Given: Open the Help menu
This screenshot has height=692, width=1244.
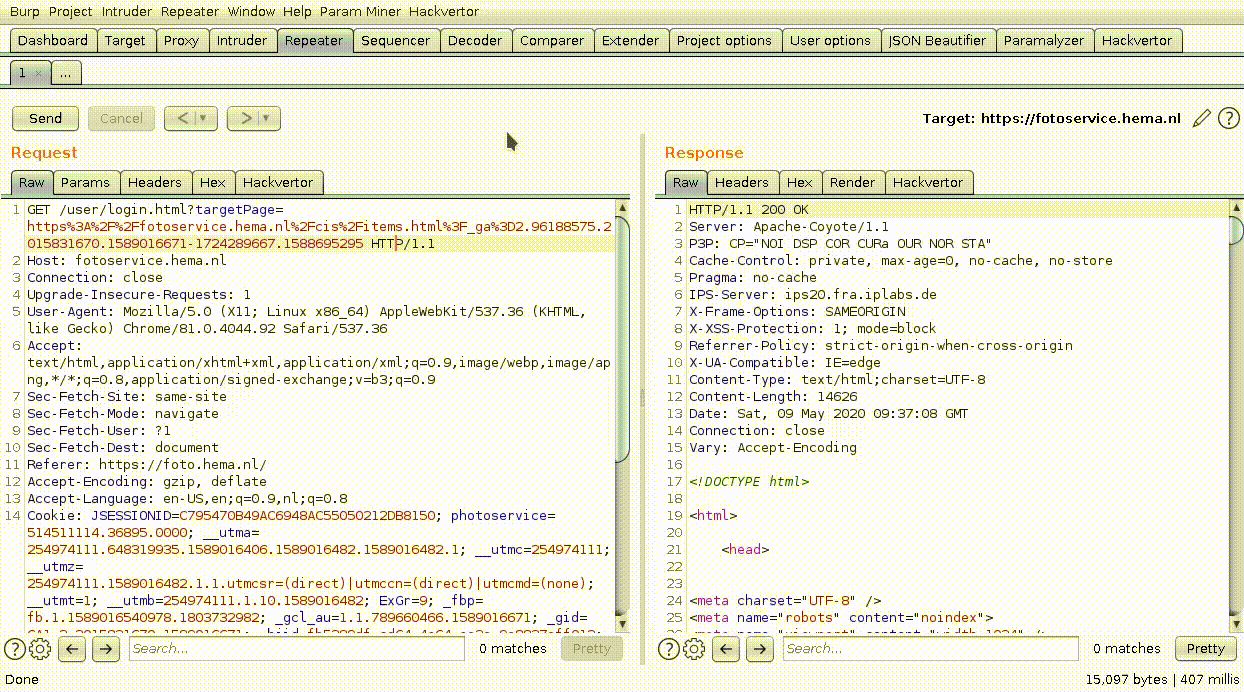Looking at the screenshot, I should coord(297,11).
